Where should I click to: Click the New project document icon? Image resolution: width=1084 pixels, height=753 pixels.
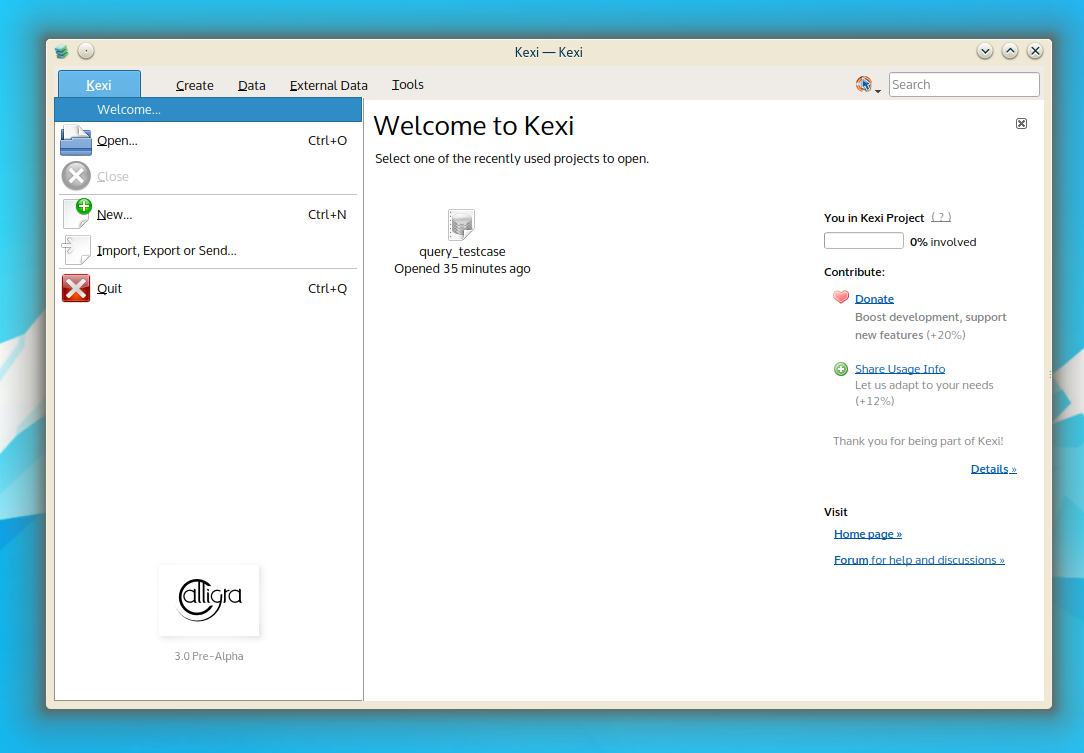pyautogui.click(x=76, y=214)
